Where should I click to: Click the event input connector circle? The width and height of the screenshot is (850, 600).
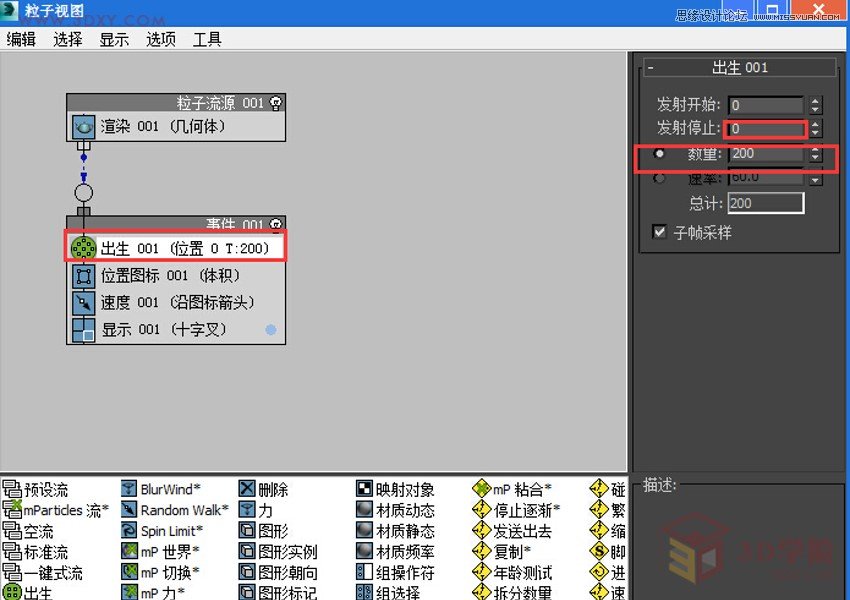pos(83,192)
